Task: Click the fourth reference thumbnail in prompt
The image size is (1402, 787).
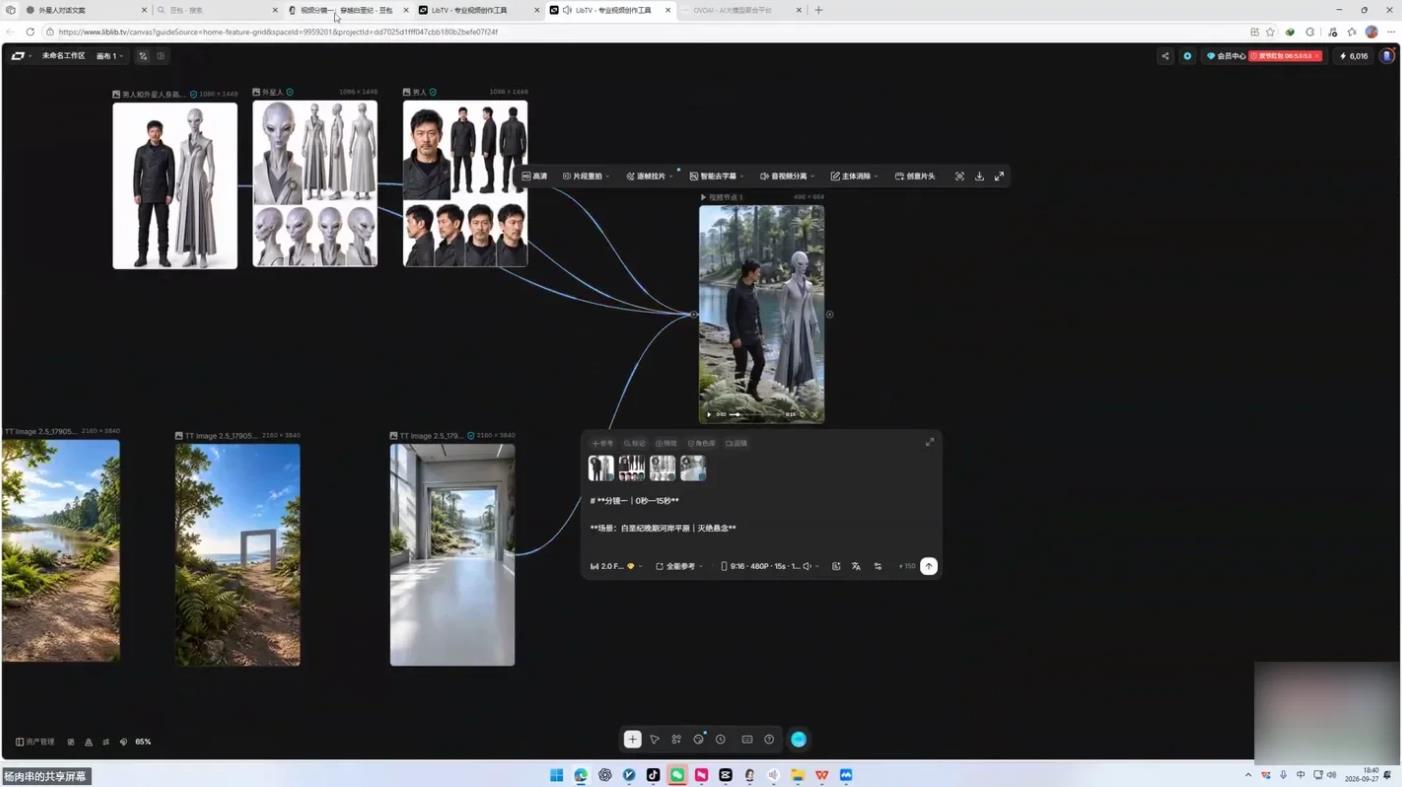Action: tap(693, 468)
